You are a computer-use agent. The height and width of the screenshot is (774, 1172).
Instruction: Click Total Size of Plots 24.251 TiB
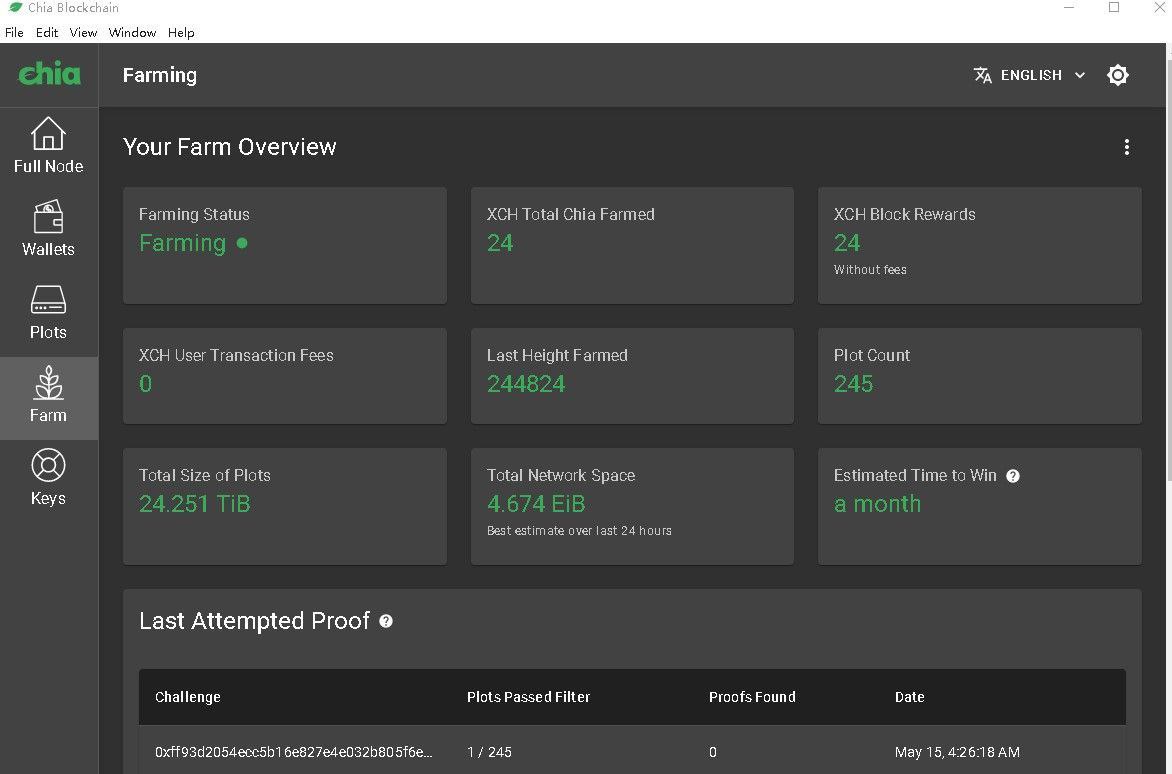pyautogui.click(x=195, y=504)
